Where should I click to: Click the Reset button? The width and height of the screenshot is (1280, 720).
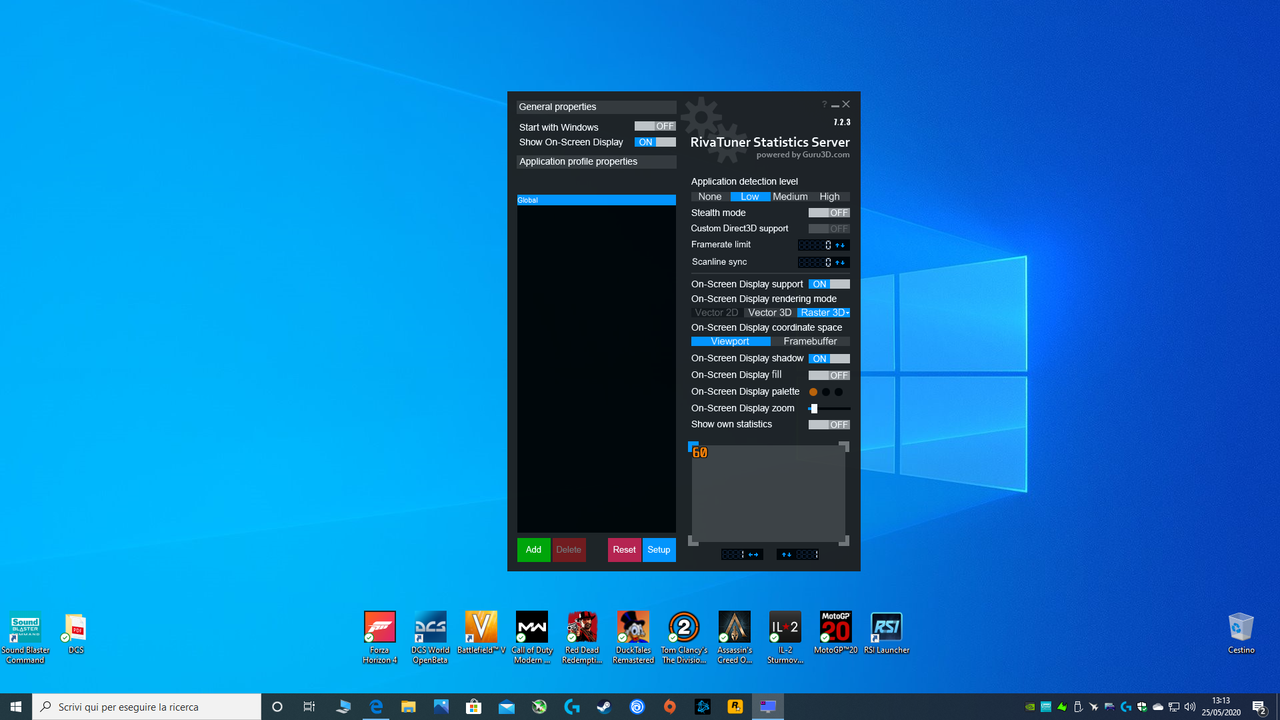(624, 550)
